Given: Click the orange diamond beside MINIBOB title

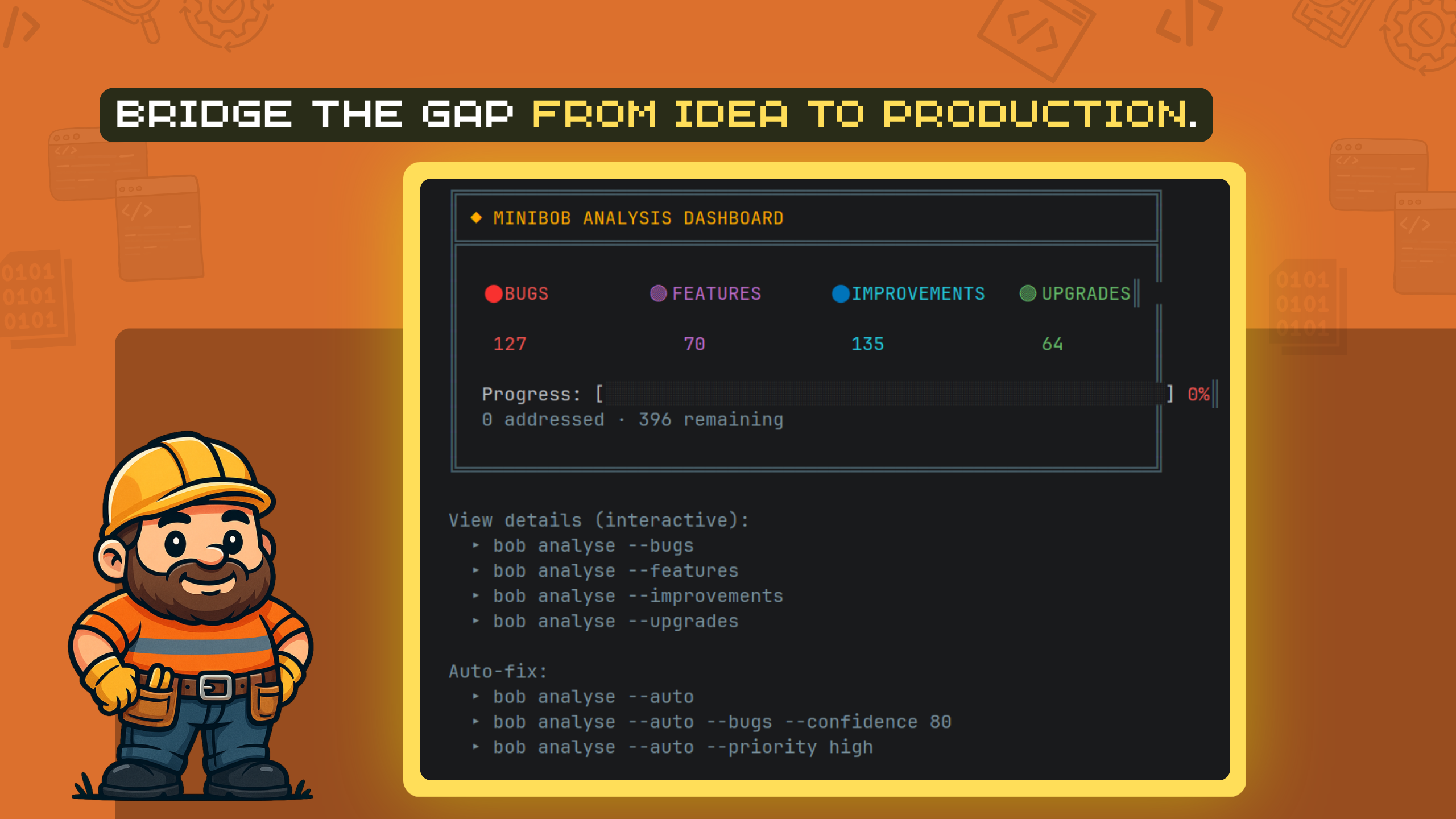Looking at the screenshot, I should coord(477,217).
